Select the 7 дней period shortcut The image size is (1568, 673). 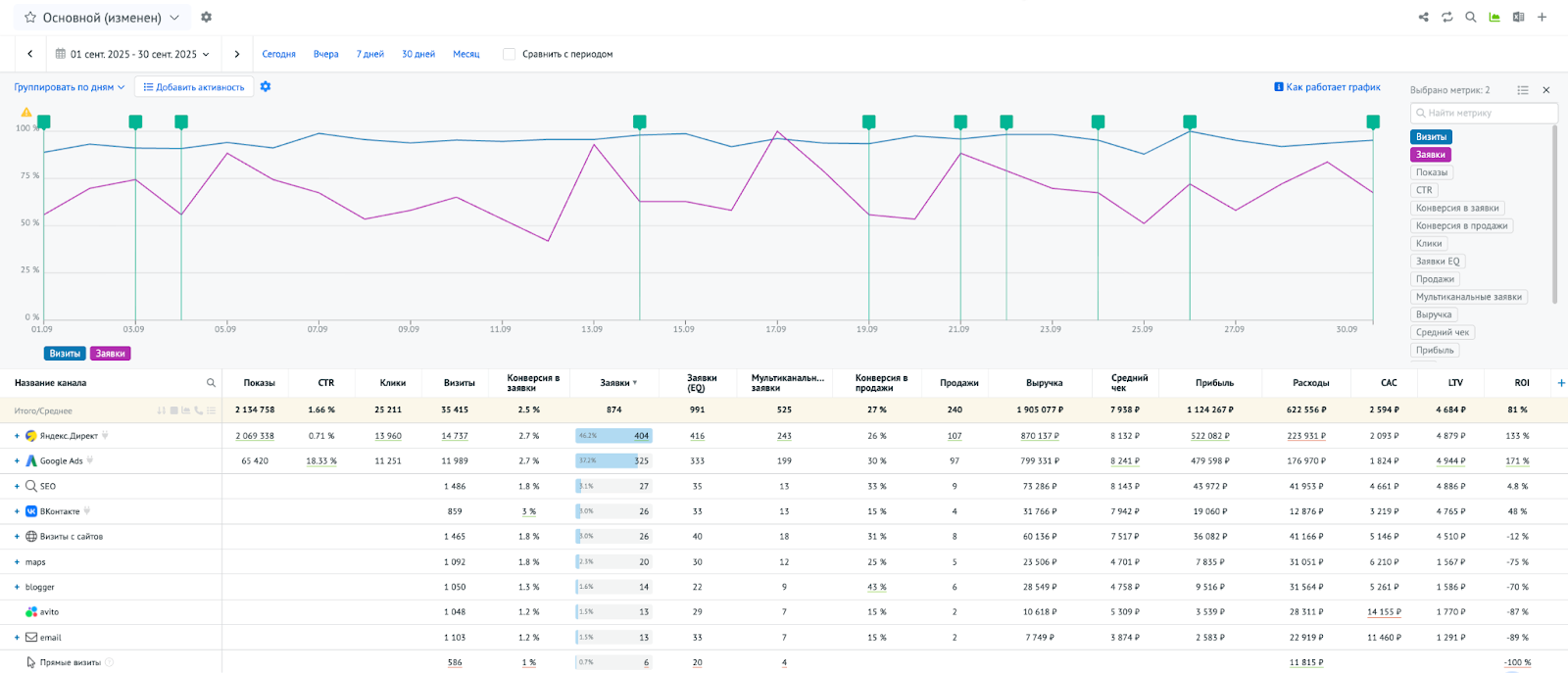[x=369, y=54]
